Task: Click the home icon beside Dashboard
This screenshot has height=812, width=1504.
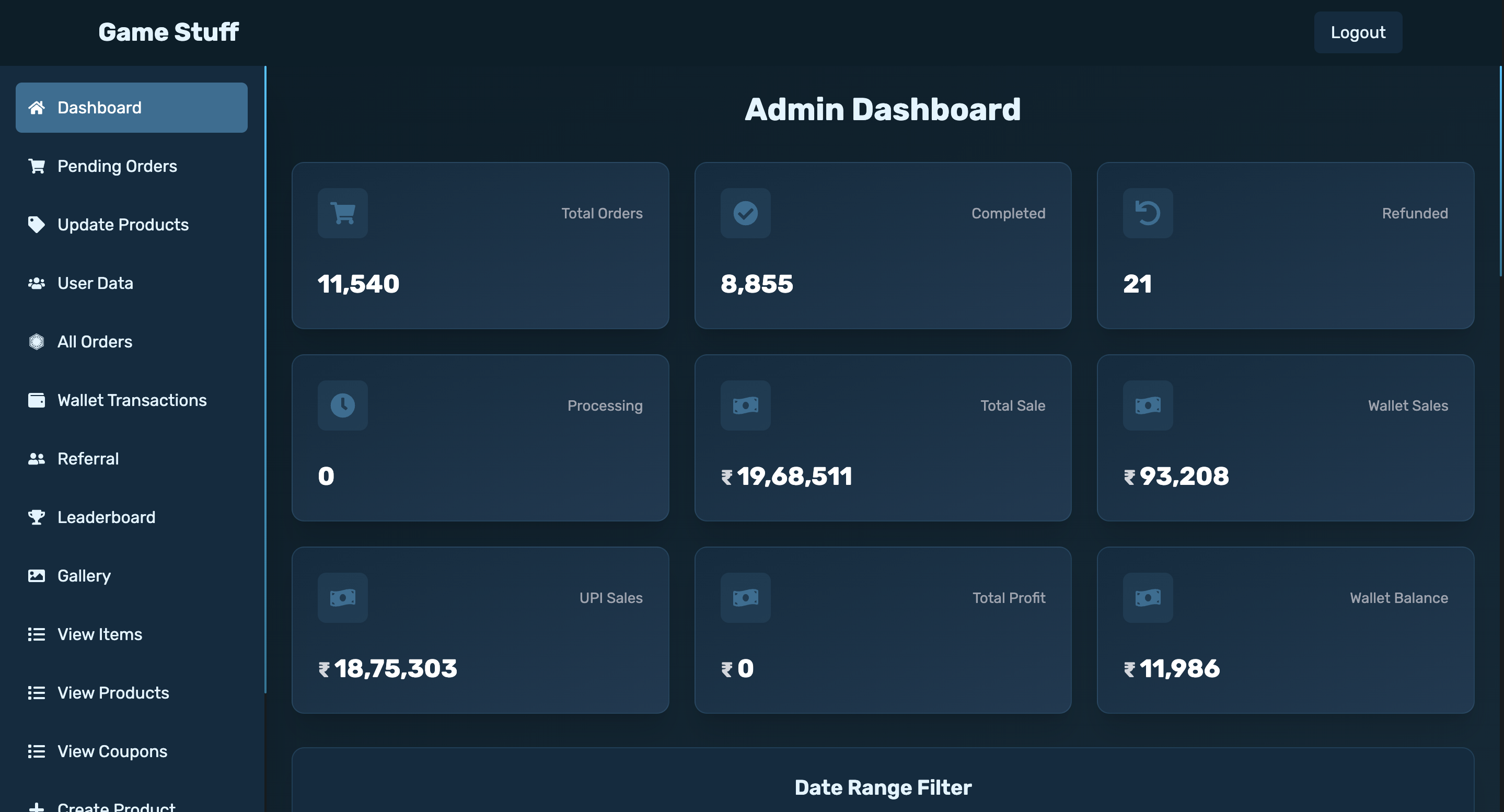Action: pos(36,108)
